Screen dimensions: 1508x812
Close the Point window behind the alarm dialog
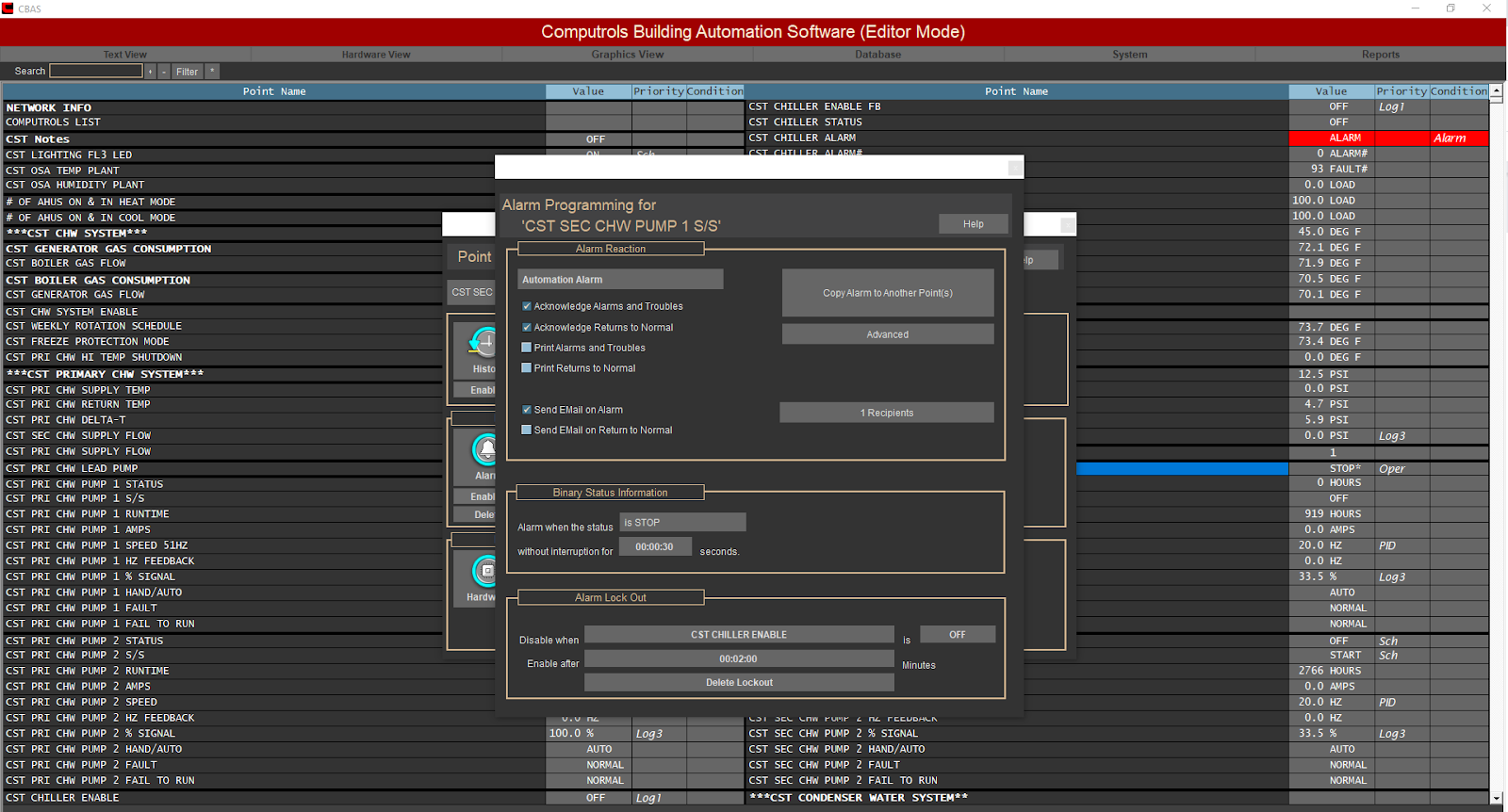tap(1068, 225)
